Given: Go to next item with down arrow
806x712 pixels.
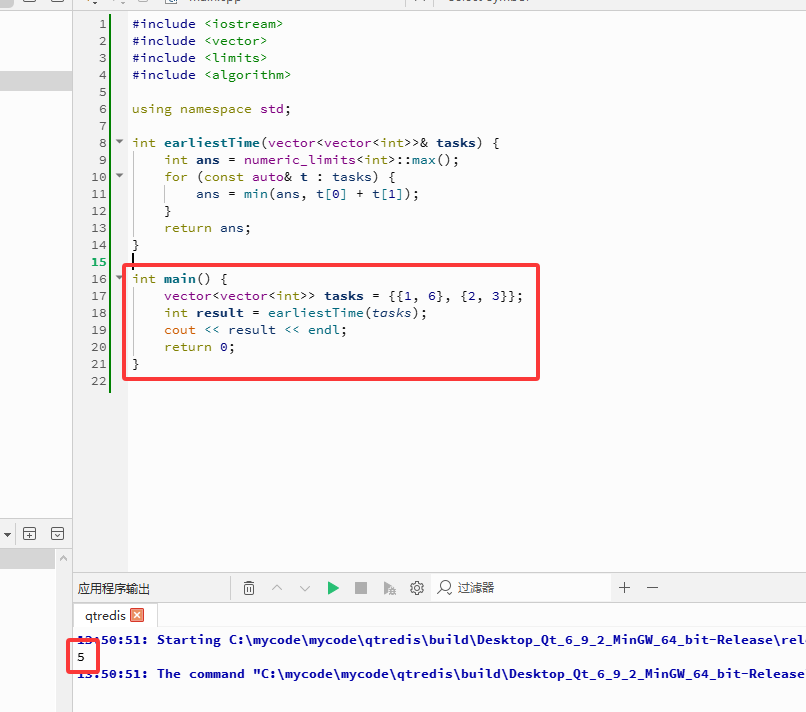Looking at the screenshot, I should 305,588.
